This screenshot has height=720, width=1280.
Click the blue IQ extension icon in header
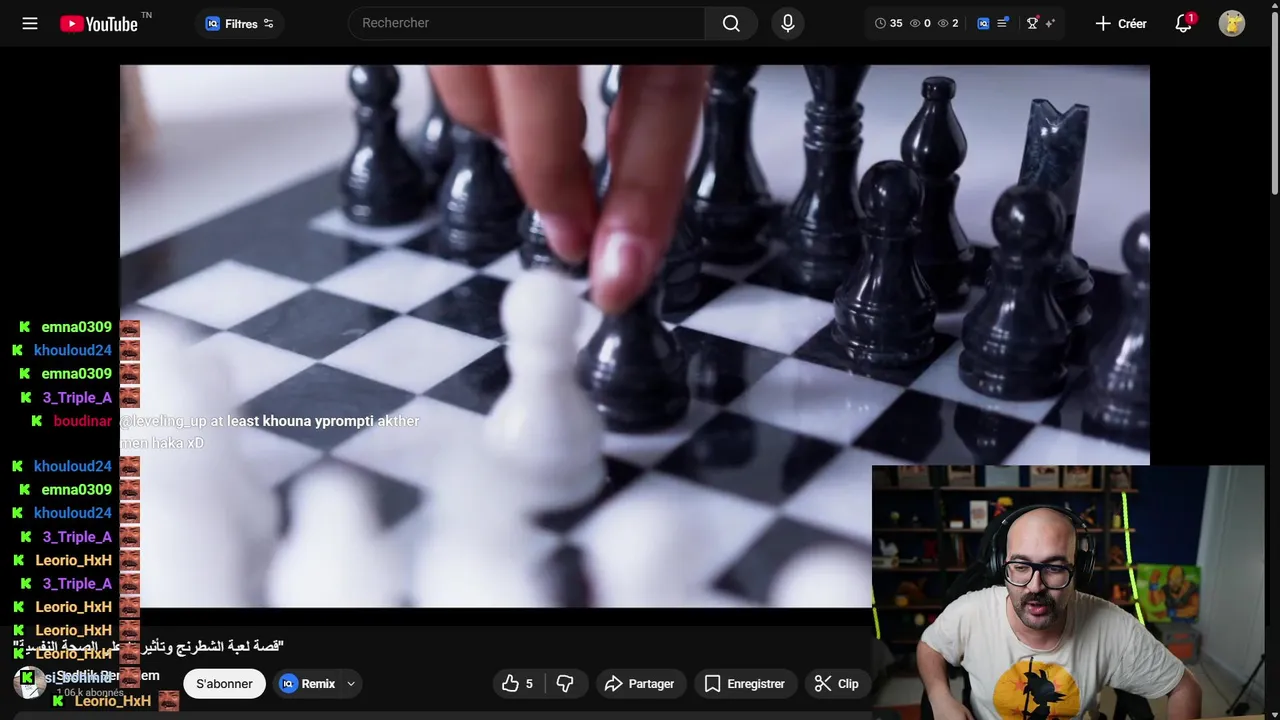pyautogui.click(x=983, y=23)
